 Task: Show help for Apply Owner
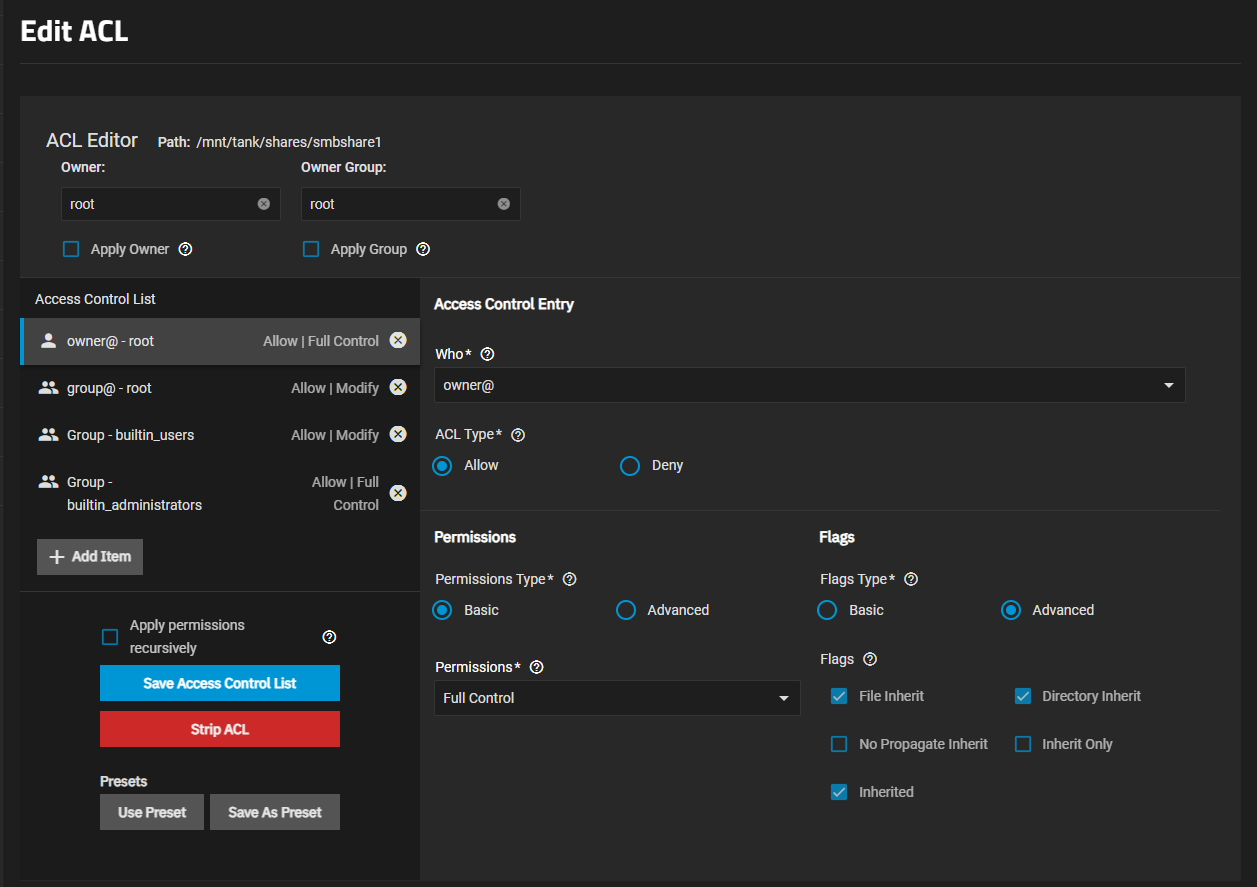click(185, 249)
